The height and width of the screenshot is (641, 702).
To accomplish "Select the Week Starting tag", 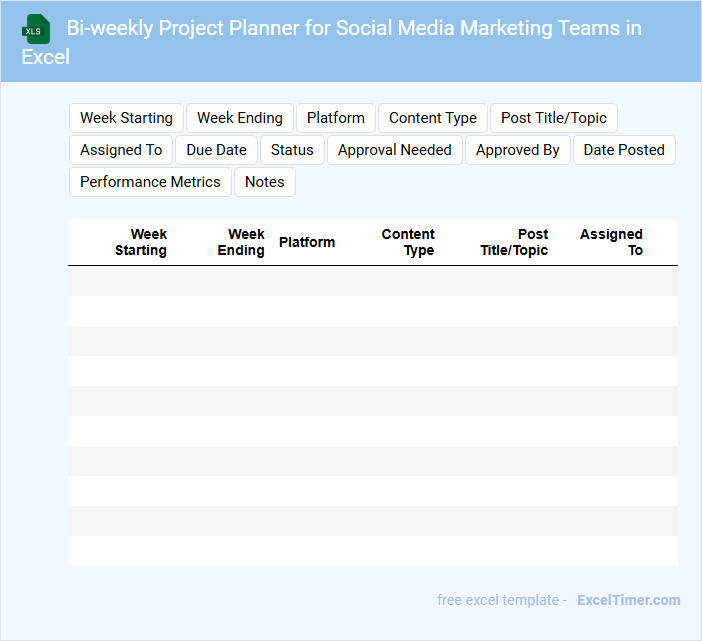I will point(126,118).
